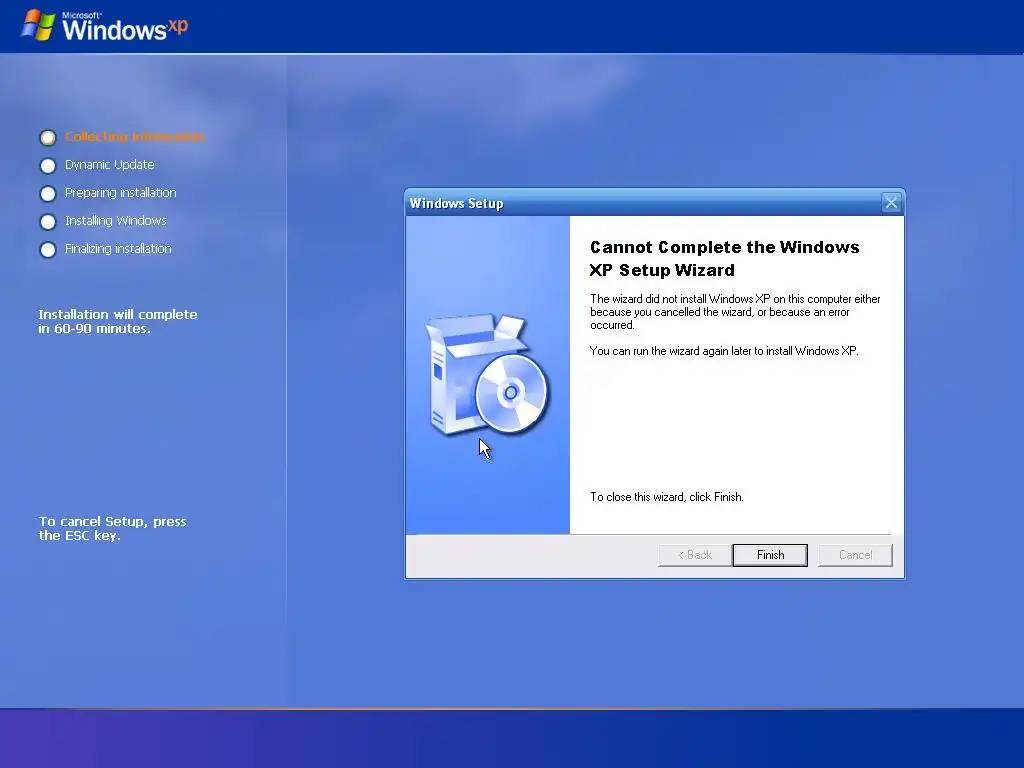Click 'You can run the wizard again later' sentence
Screen dimensions: 1024x768
point(724,351)
